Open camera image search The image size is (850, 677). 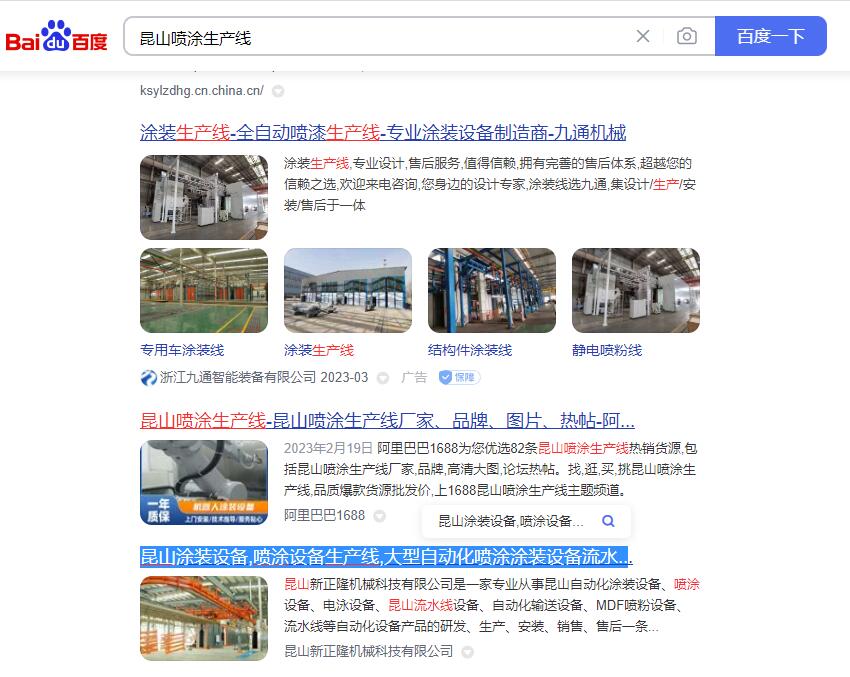[687, 37]
